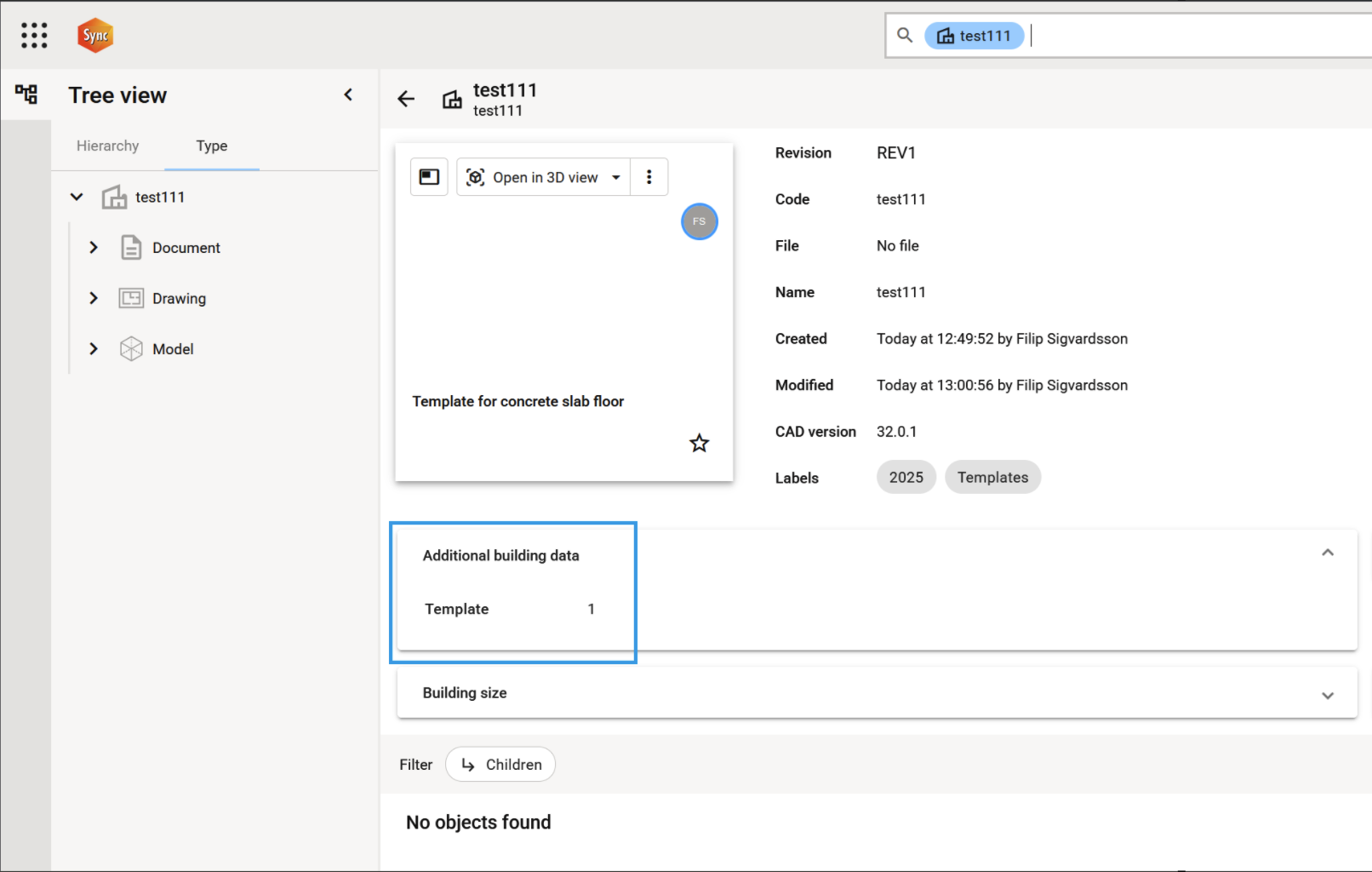Toggle the Children filter chip

(x=500, y=765)
